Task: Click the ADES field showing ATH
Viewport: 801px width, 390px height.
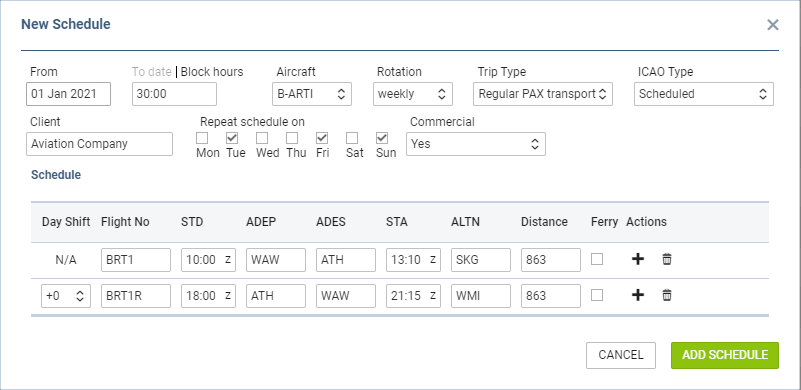Action: click(346, 260)
